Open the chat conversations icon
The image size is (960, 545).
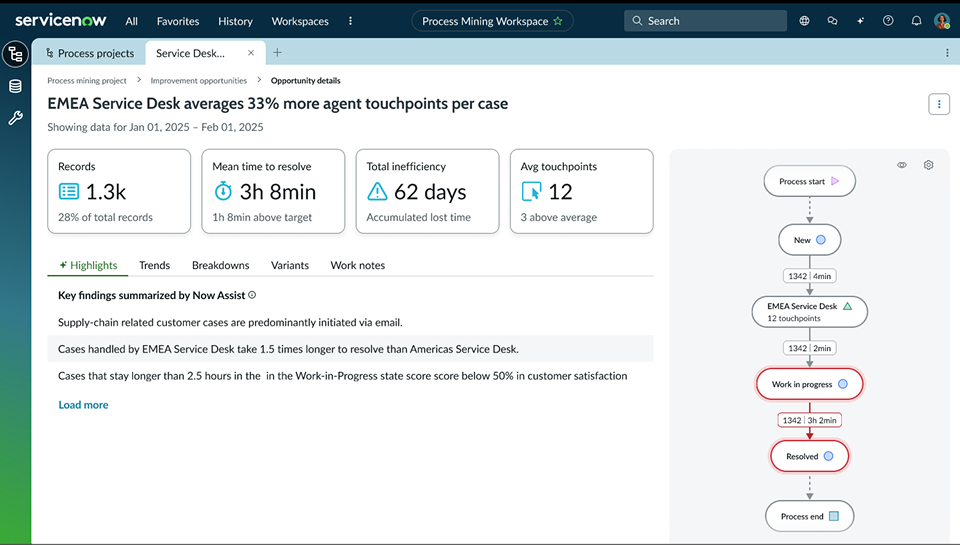click(833, 21)
